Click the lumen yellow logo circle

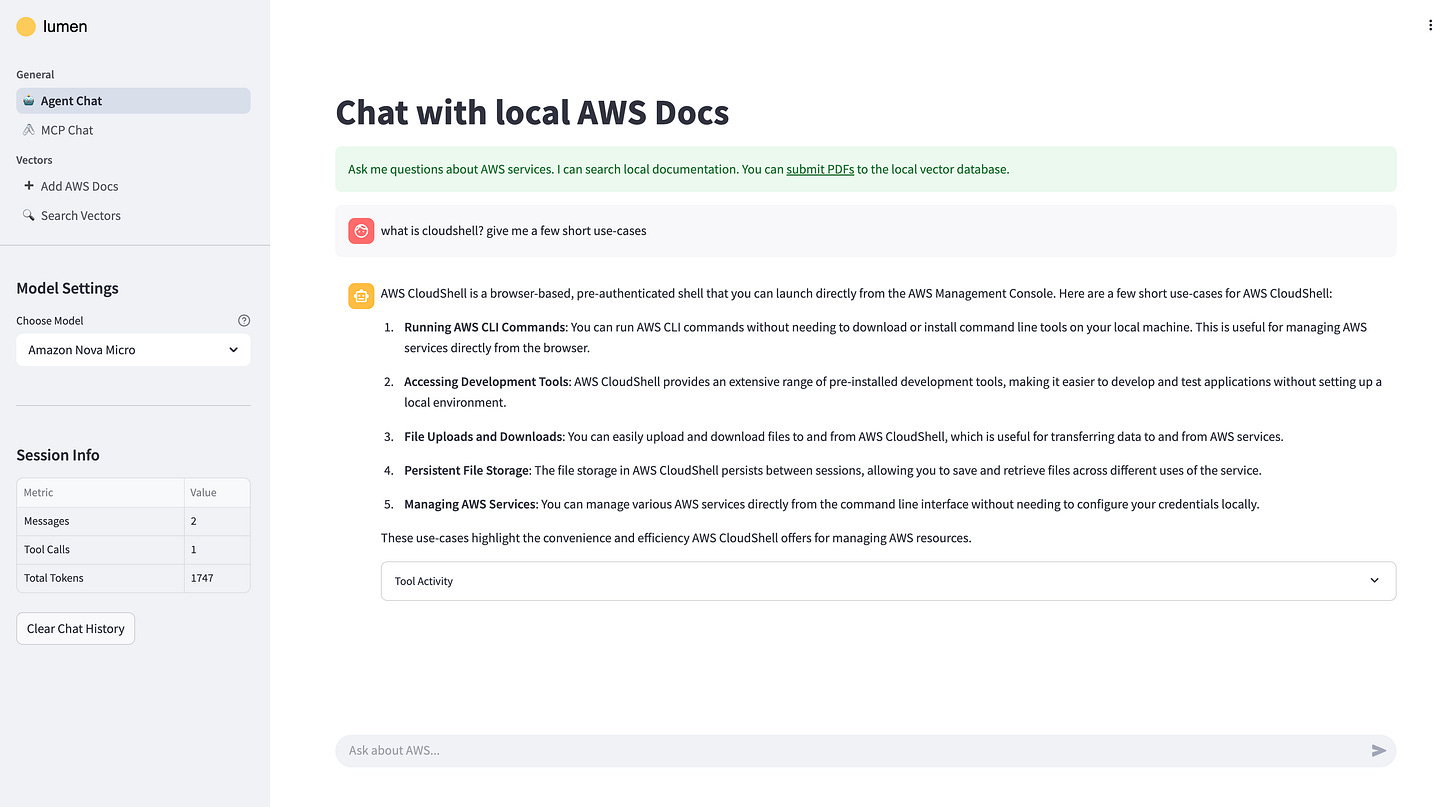26,27
